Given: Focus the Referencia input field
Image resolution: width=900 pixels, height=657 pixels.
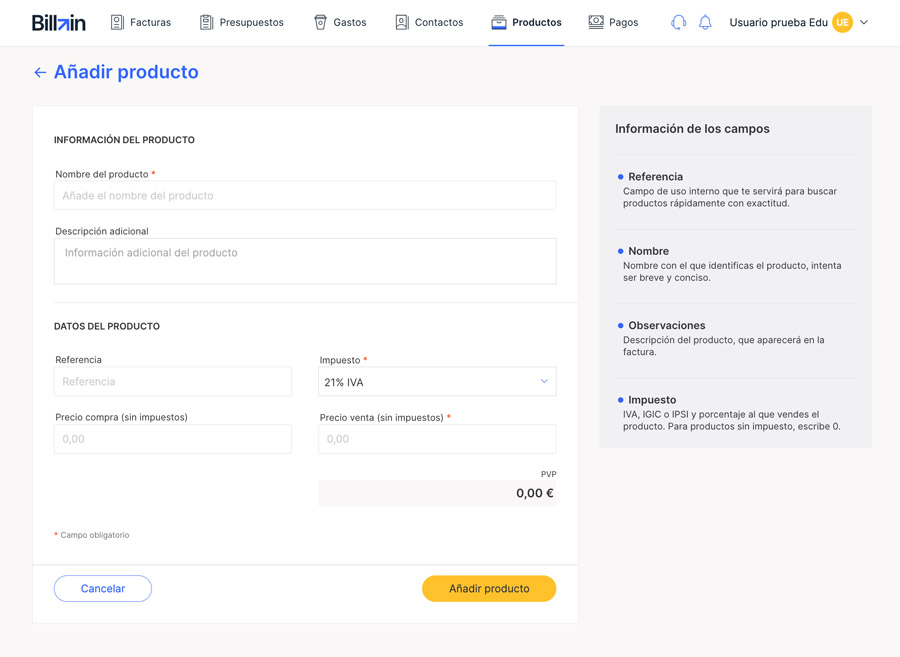Looking at the screenshot, I should 173,382.
